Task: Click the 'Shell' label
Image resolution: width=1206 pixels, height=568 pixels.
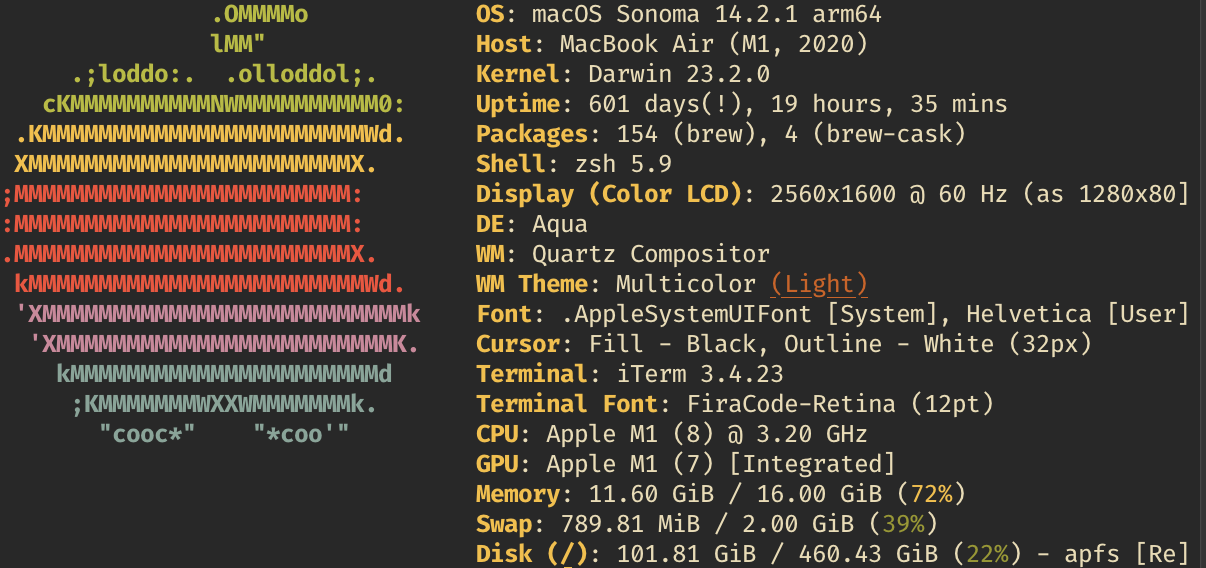Action: click(x=511, y=165)
